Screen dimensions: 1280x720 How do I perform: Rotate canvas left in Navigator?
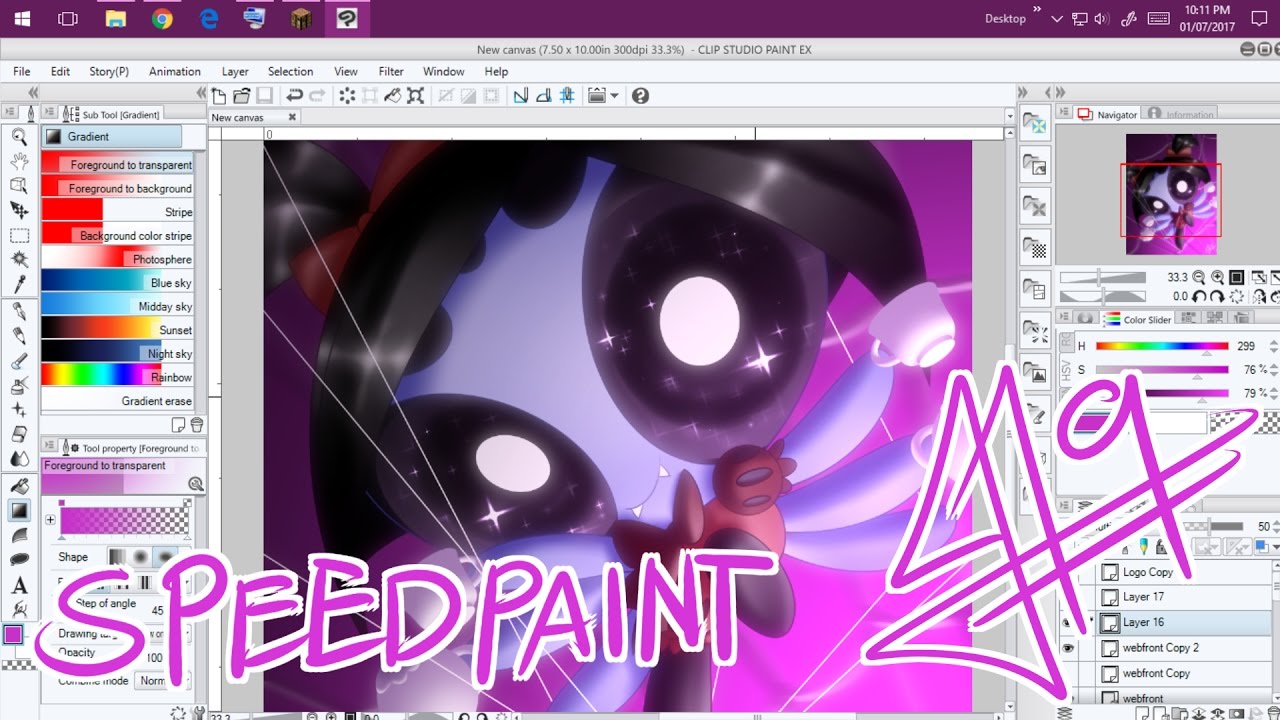(x=1200, y=296)
